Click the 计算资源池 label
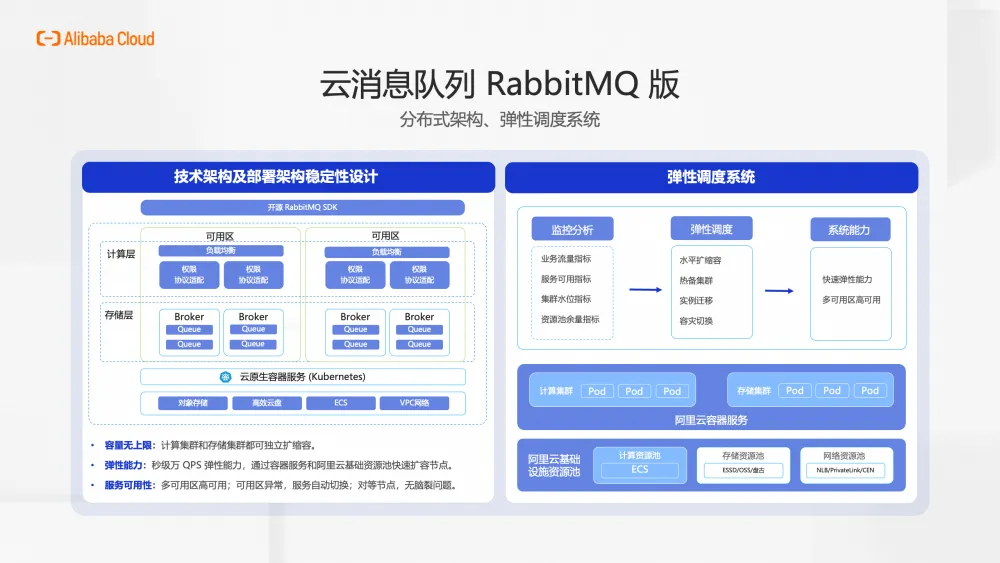Viewport: 1000px width, 563px height. (640, 455)
